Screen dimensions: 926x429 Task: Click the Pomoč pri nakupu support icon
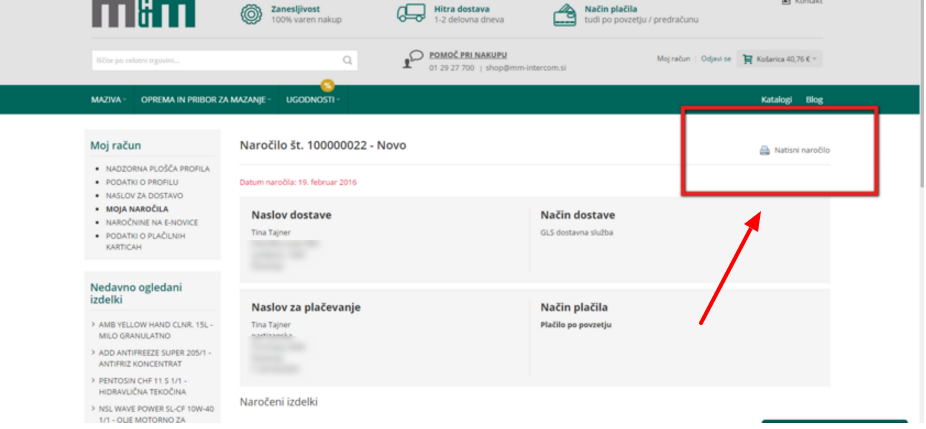(x=411, y=60)
